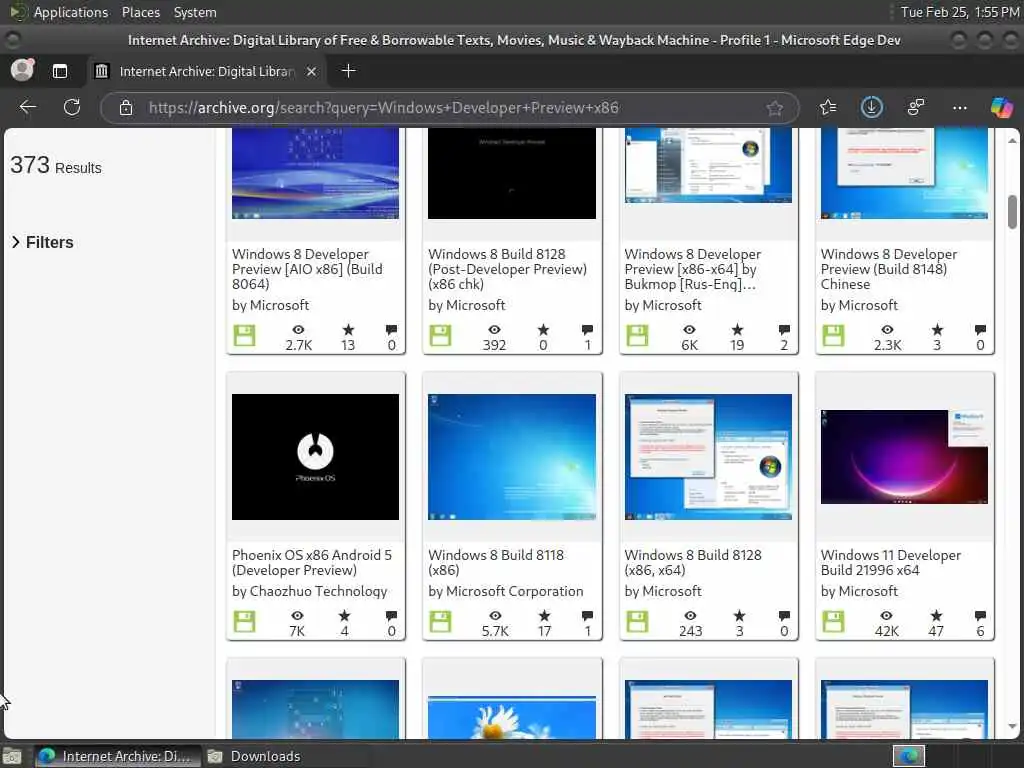The image size is (1024, 768).
Task: Open the profile avatar icon
Action: [x=22, y=71]
